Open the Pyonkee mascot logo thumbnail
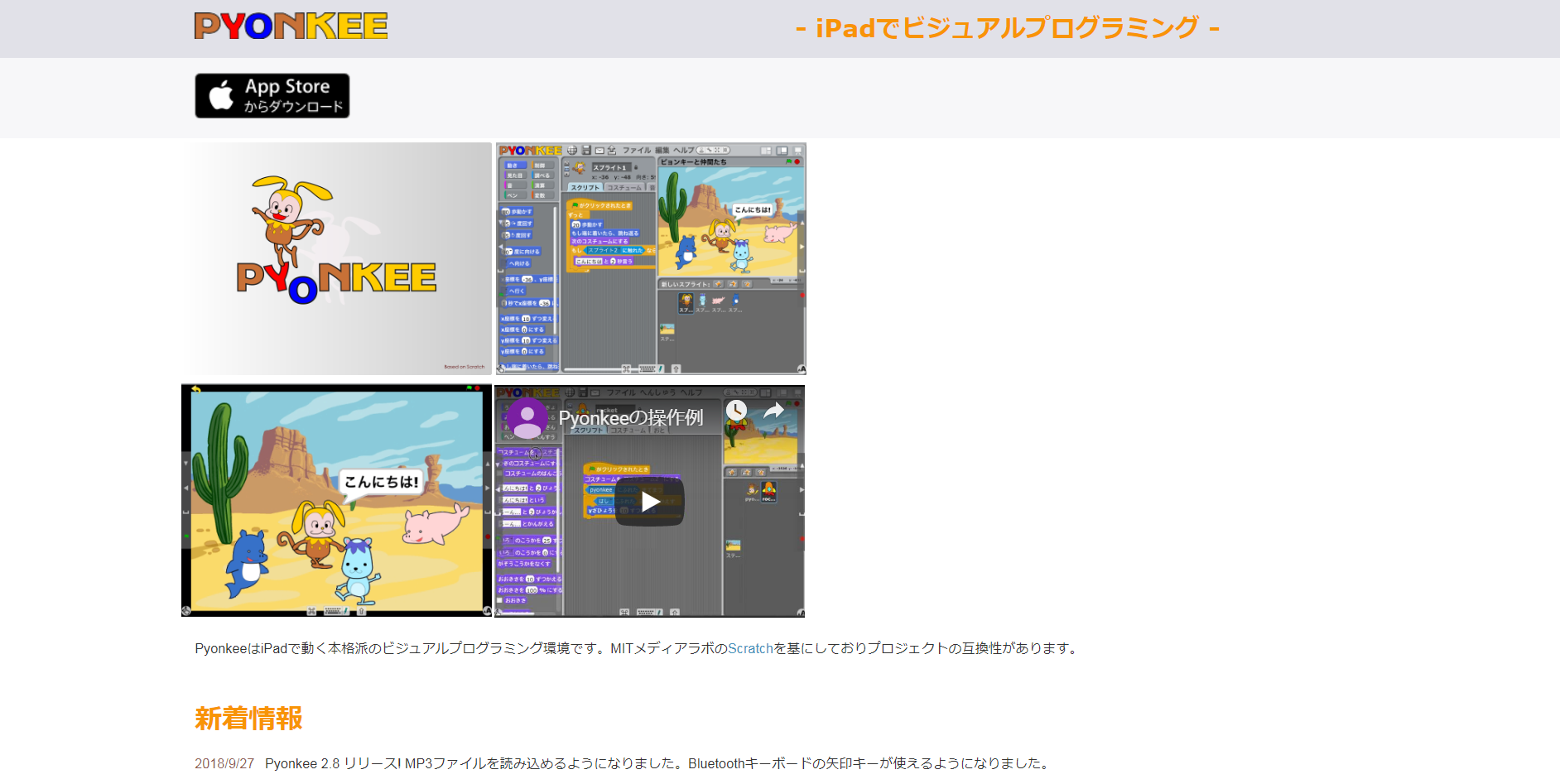Image resolution: width=1560 pixels, height=784 pixels. pyautogui.click(x=336, y=258)
